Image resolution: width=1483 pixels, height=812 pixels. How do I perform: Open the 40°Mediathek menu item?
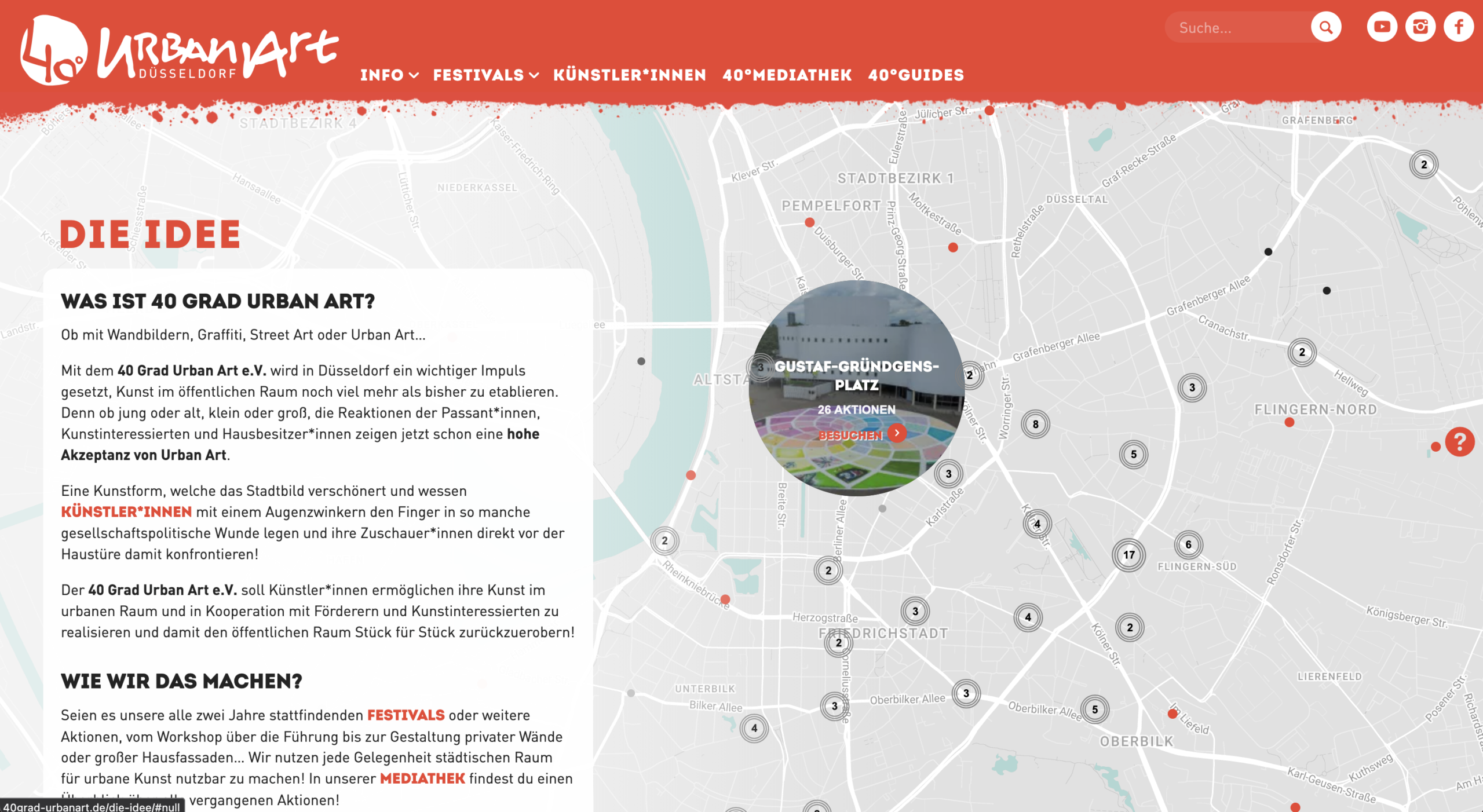click(x=787, y=75)
